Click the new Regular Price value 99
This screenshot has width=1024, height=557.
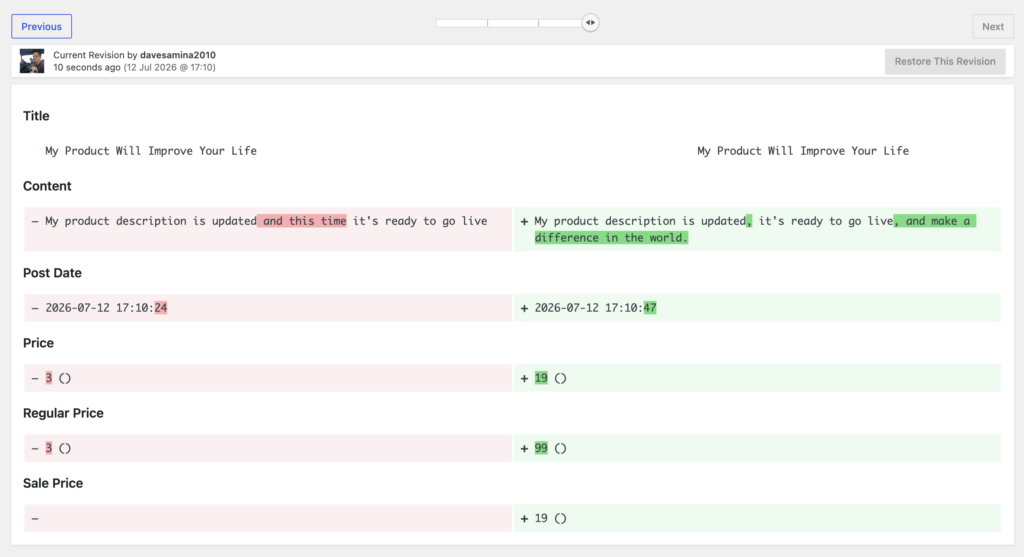[x=541, y=448]
